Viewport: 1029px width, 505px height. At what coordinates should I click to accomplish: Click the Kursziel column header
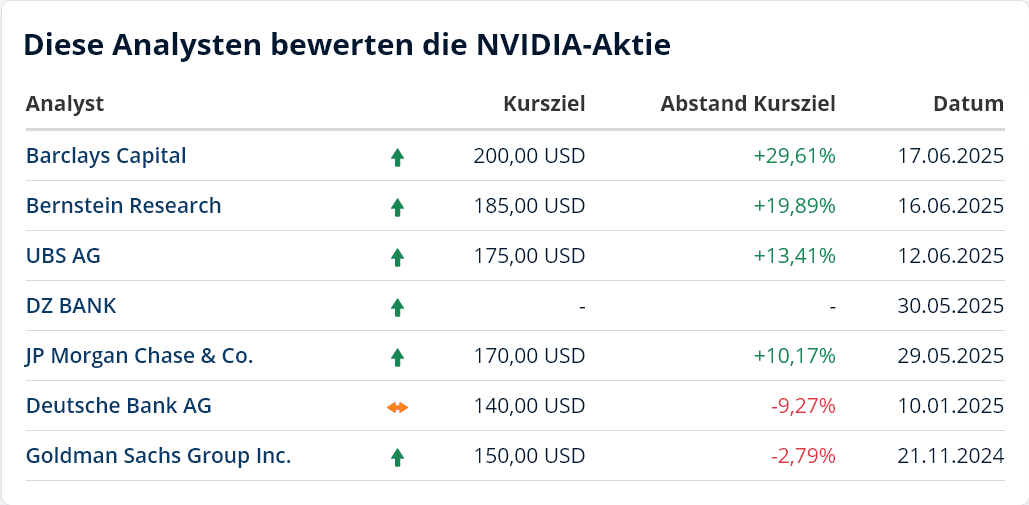(x=544, y=104)
